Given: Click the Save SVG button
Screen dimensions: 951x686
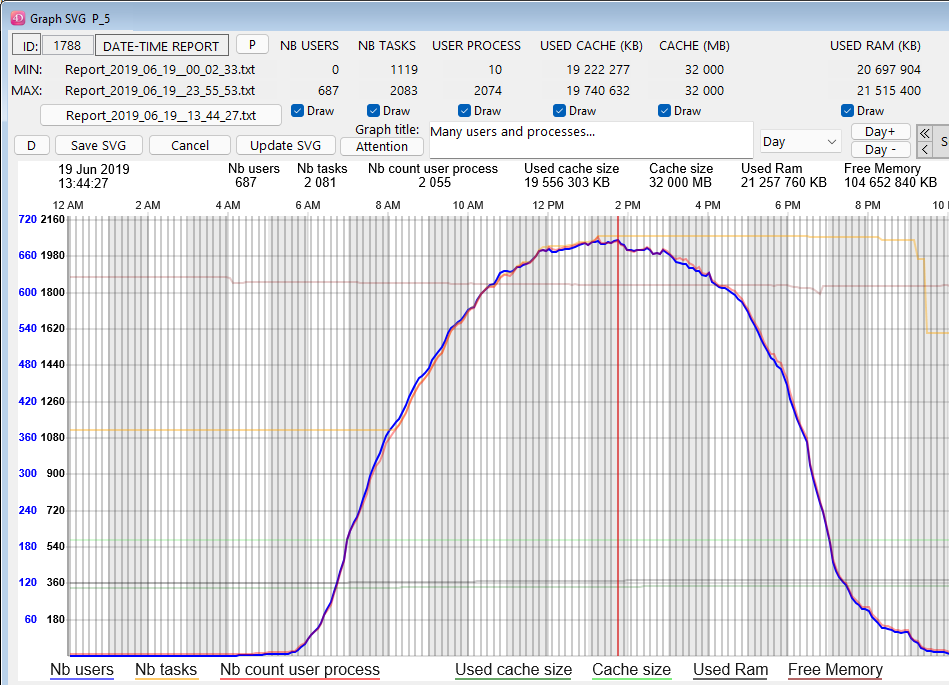Looking at the screenshot, I should (98, 146).
